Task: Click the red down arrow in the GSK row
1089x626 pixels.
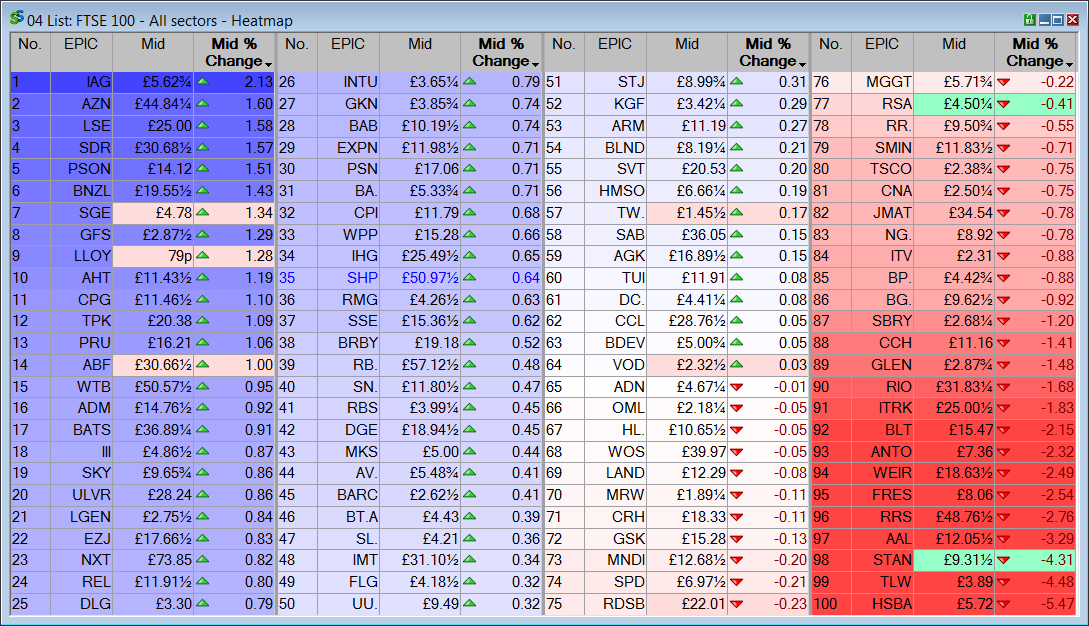Action: click(736, 539)
